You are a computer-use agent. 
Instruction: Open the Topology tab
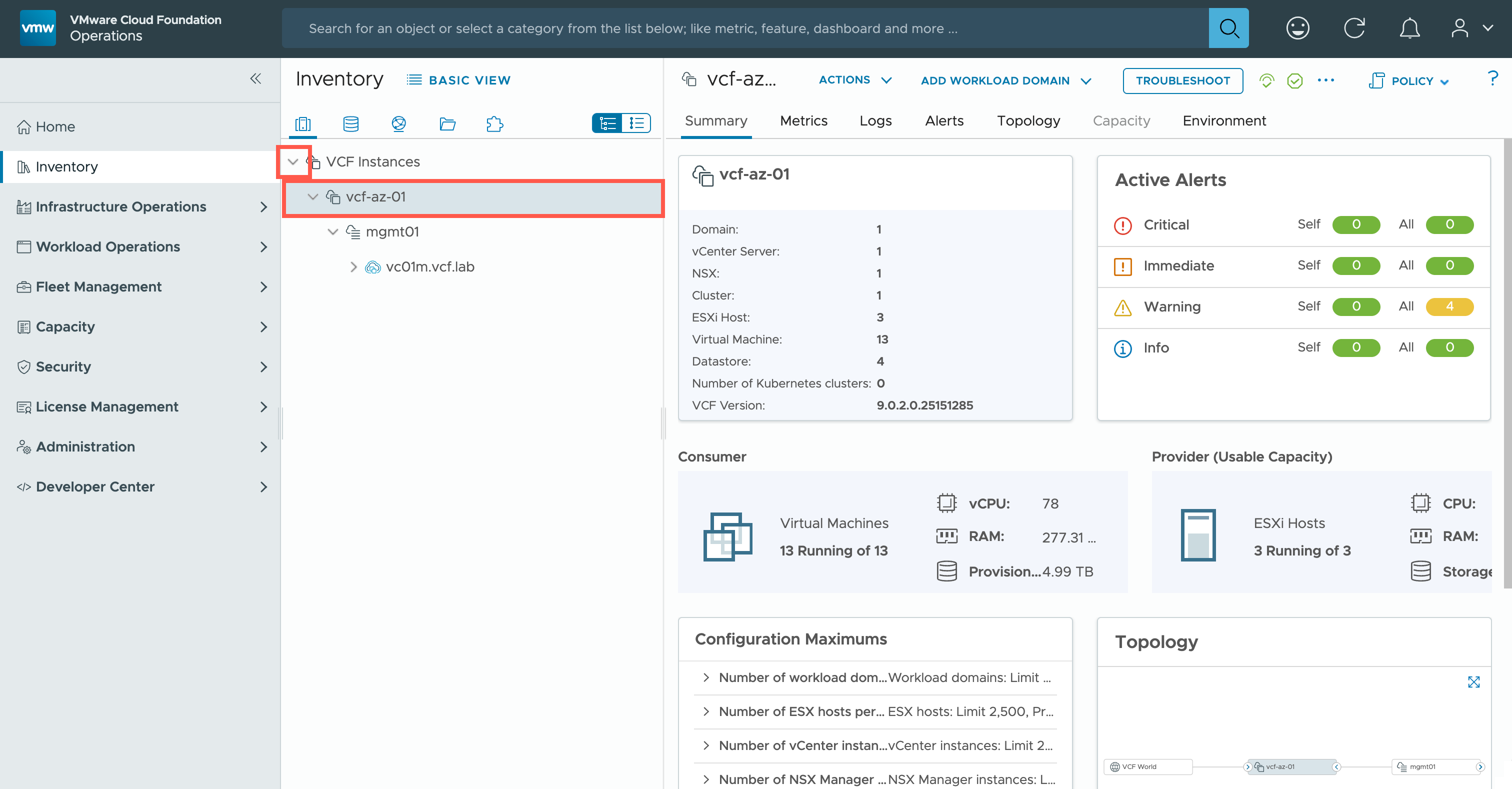pos(1028,121)
